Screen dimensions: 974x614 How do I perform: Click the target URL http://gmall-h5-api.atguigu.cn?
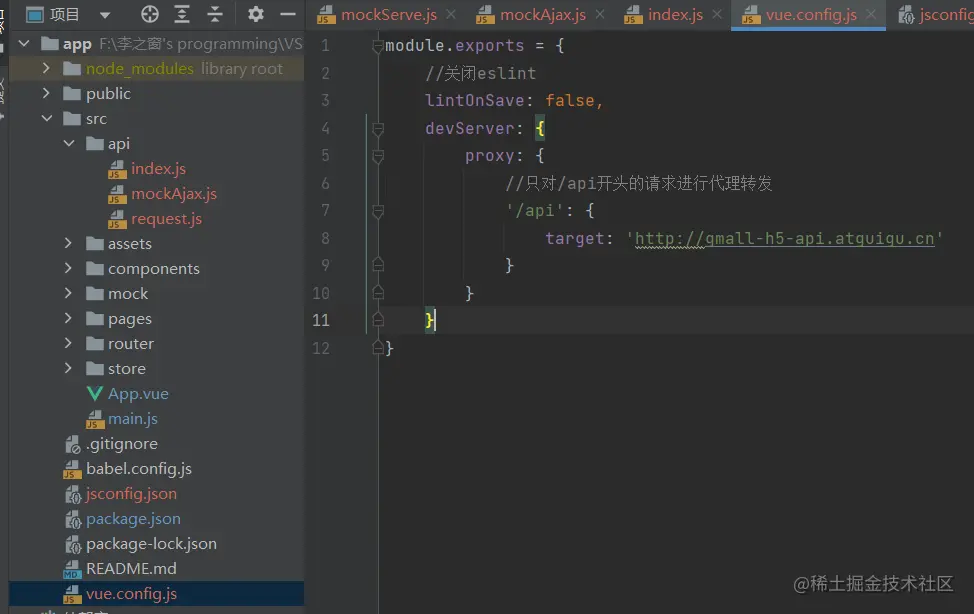[784, 239]
